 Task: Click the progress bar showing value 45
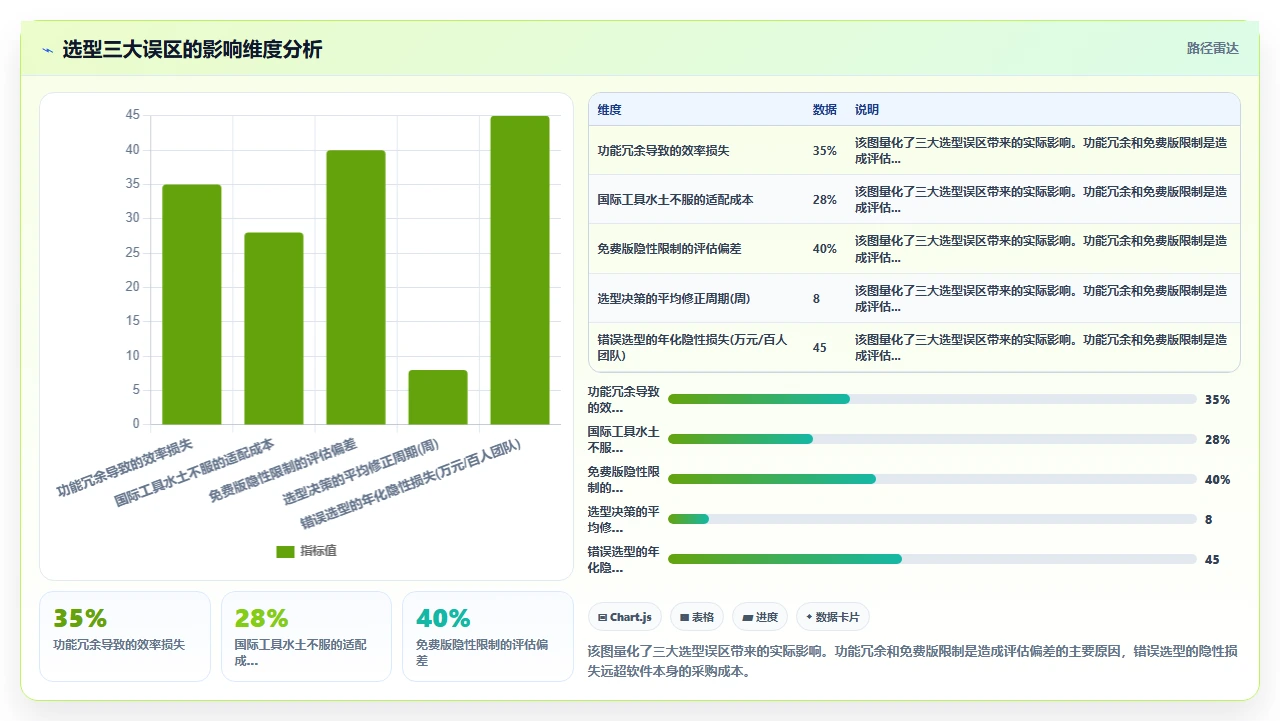pyautogui.click(x=932, y=559)
